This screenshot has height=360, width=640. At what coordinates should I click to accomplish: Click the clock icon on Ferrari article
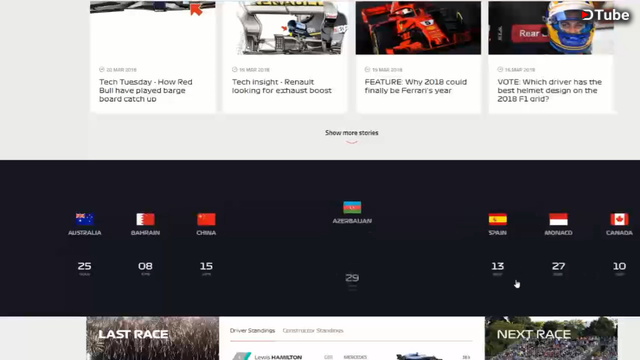coord(367,69)
